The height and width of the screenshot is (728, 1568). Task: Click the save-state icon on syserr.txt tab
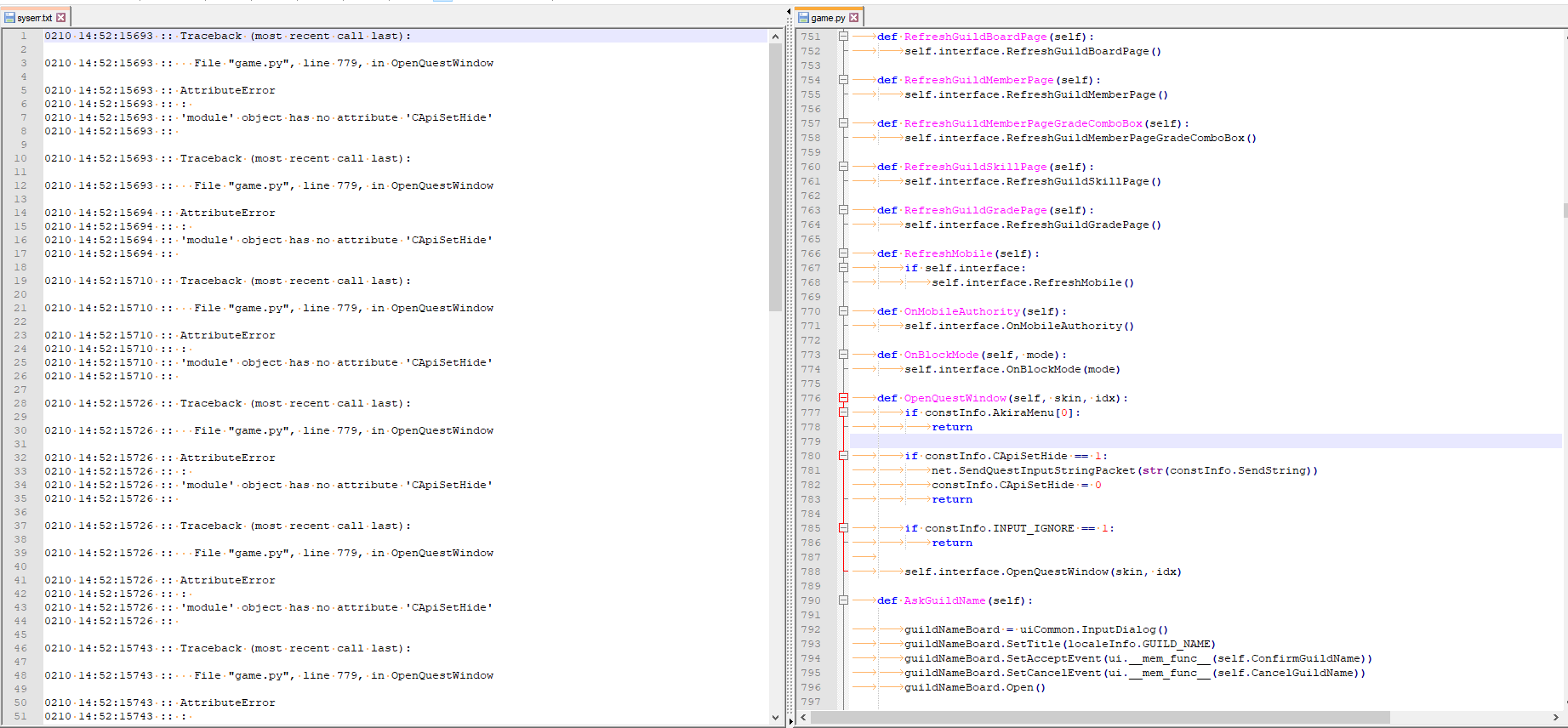10,17
